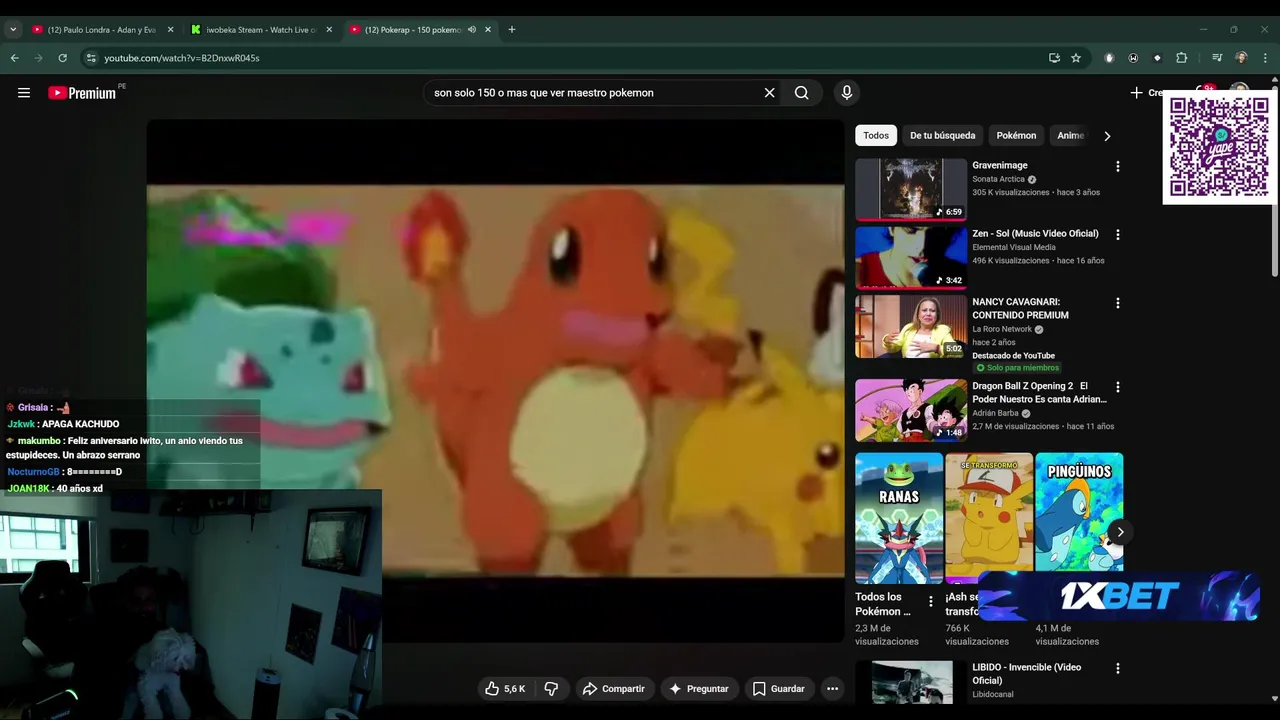Close the Pokerap tab
Image resolution: width=1280 pixels, height=720 pixels.
[488, 30]
